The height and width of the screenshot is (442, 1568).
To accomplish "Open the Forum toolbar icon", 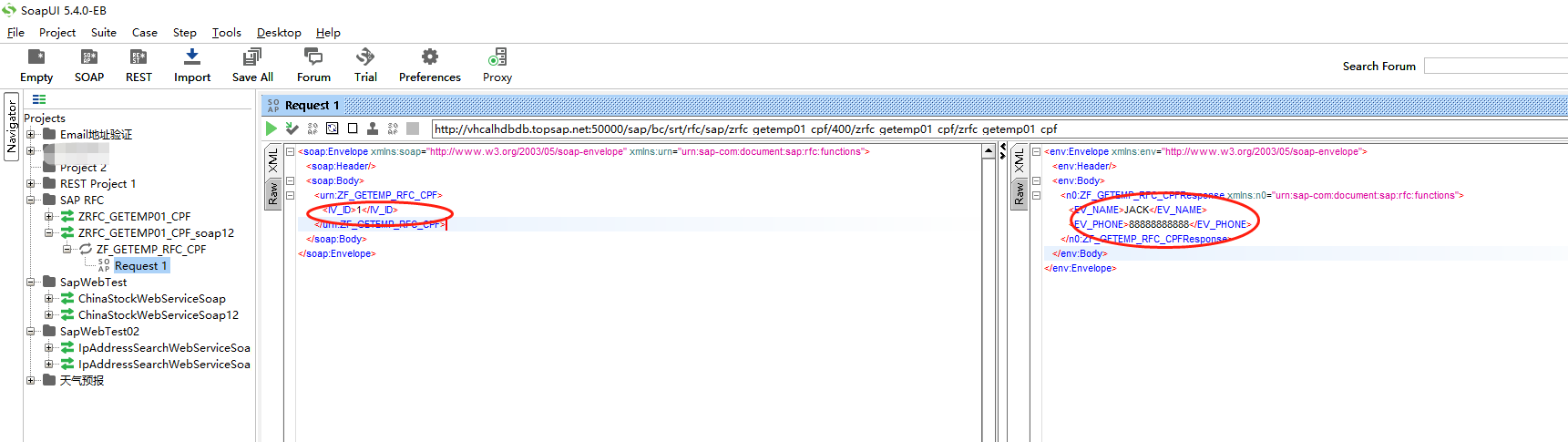I will click(313, 57).
